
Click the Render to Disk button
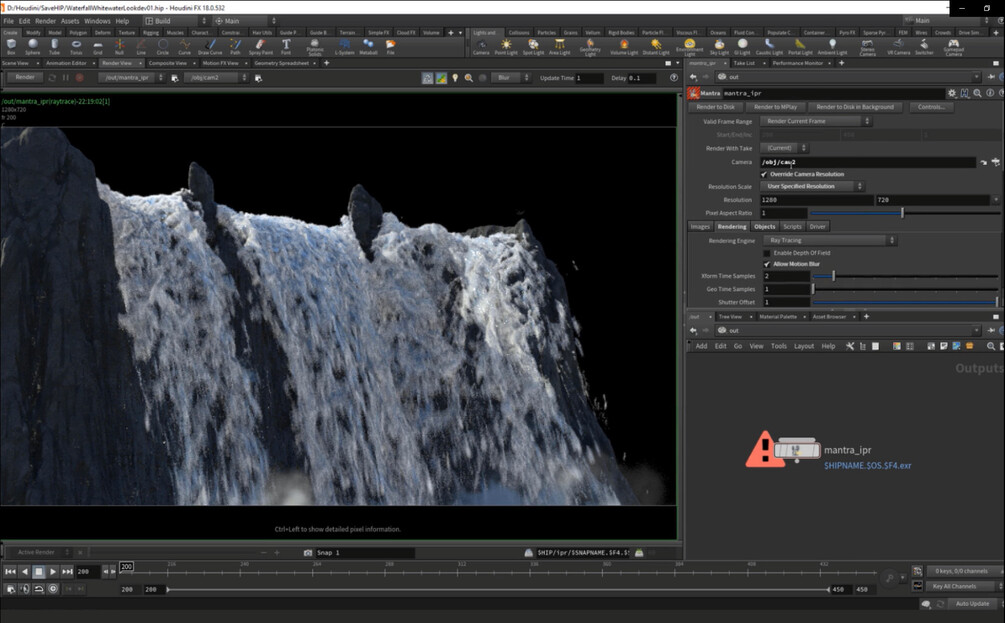(716, 107)
